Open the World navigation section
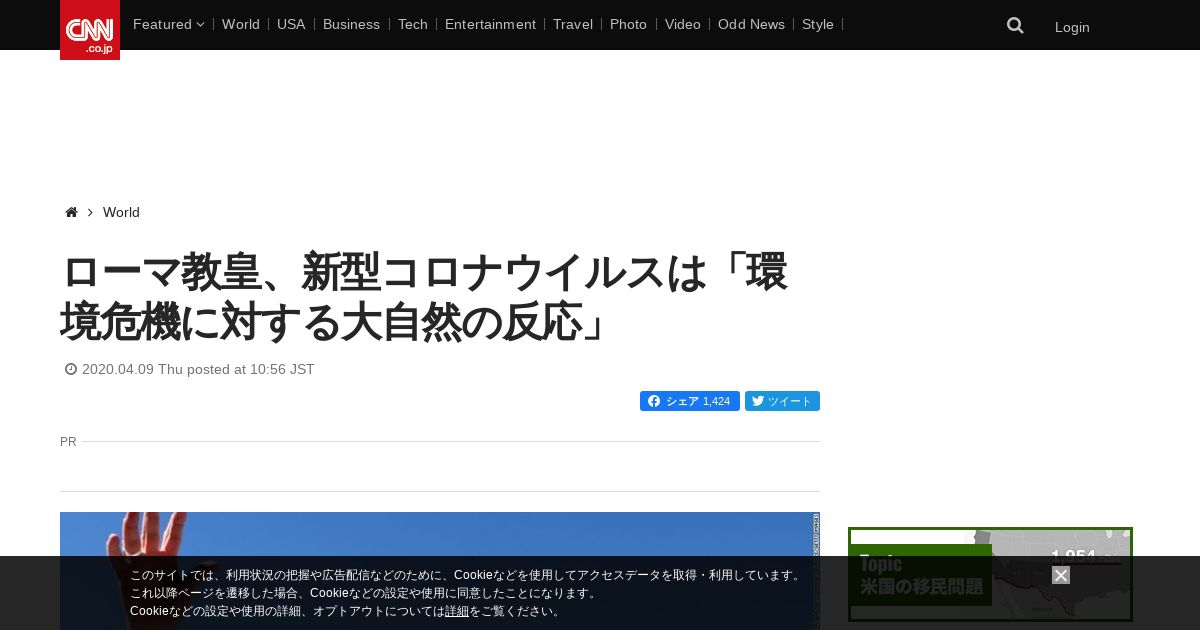The image size is (1200, 630). point(241,24)
